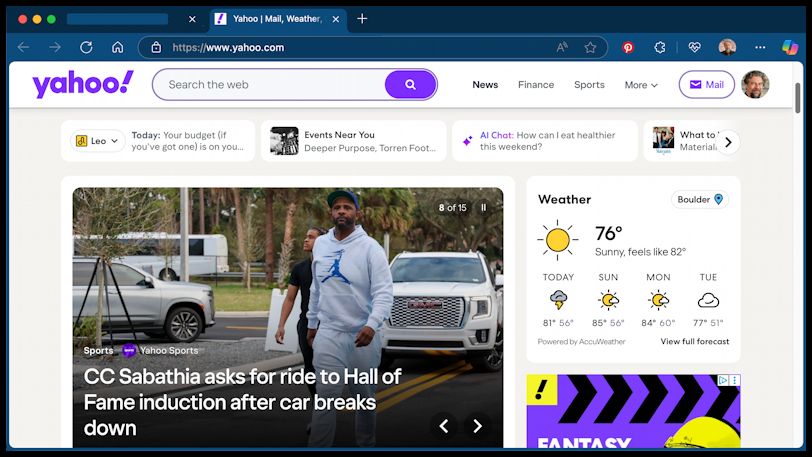Open browser Settings and more menu
Screen dimensions: 812x457
point(760,48)
